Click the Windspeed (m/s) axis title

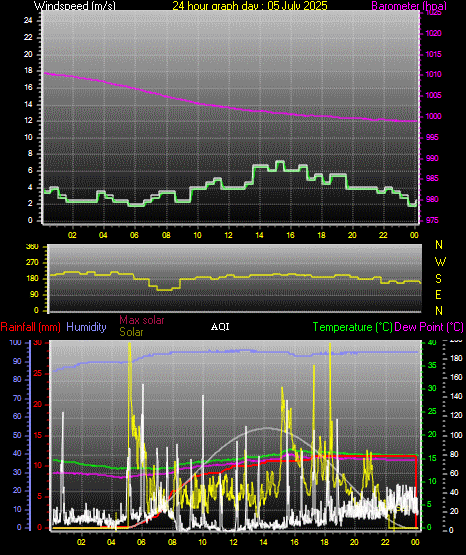coord(75,5)
